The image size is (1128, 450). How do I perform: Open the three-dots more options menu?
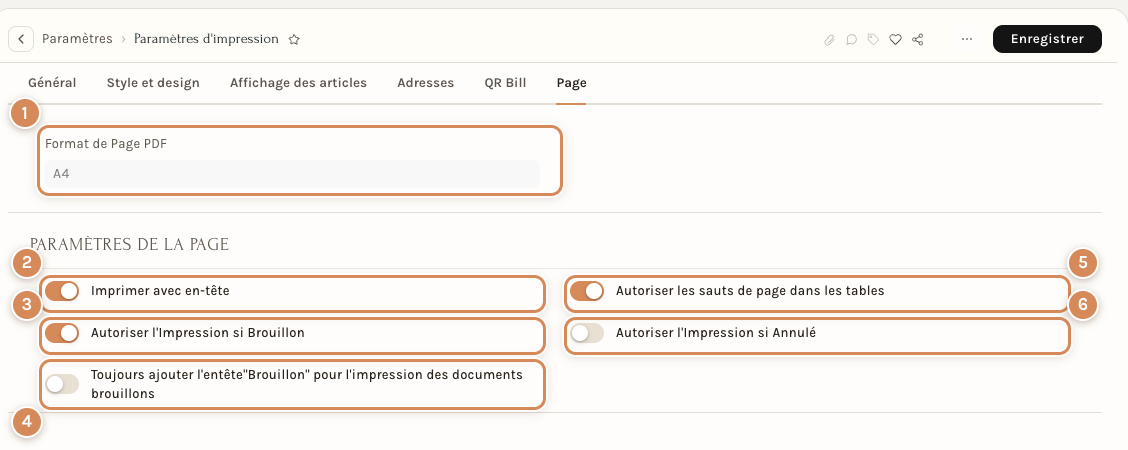tap(967, 39)
